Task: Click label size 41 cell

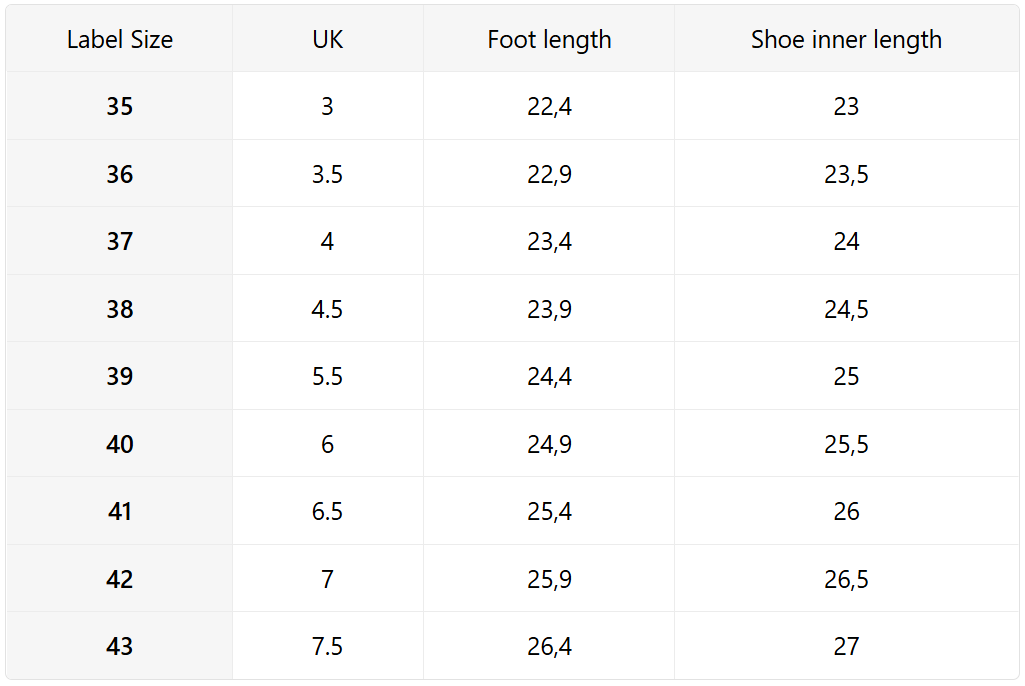Action: [120, 511]
